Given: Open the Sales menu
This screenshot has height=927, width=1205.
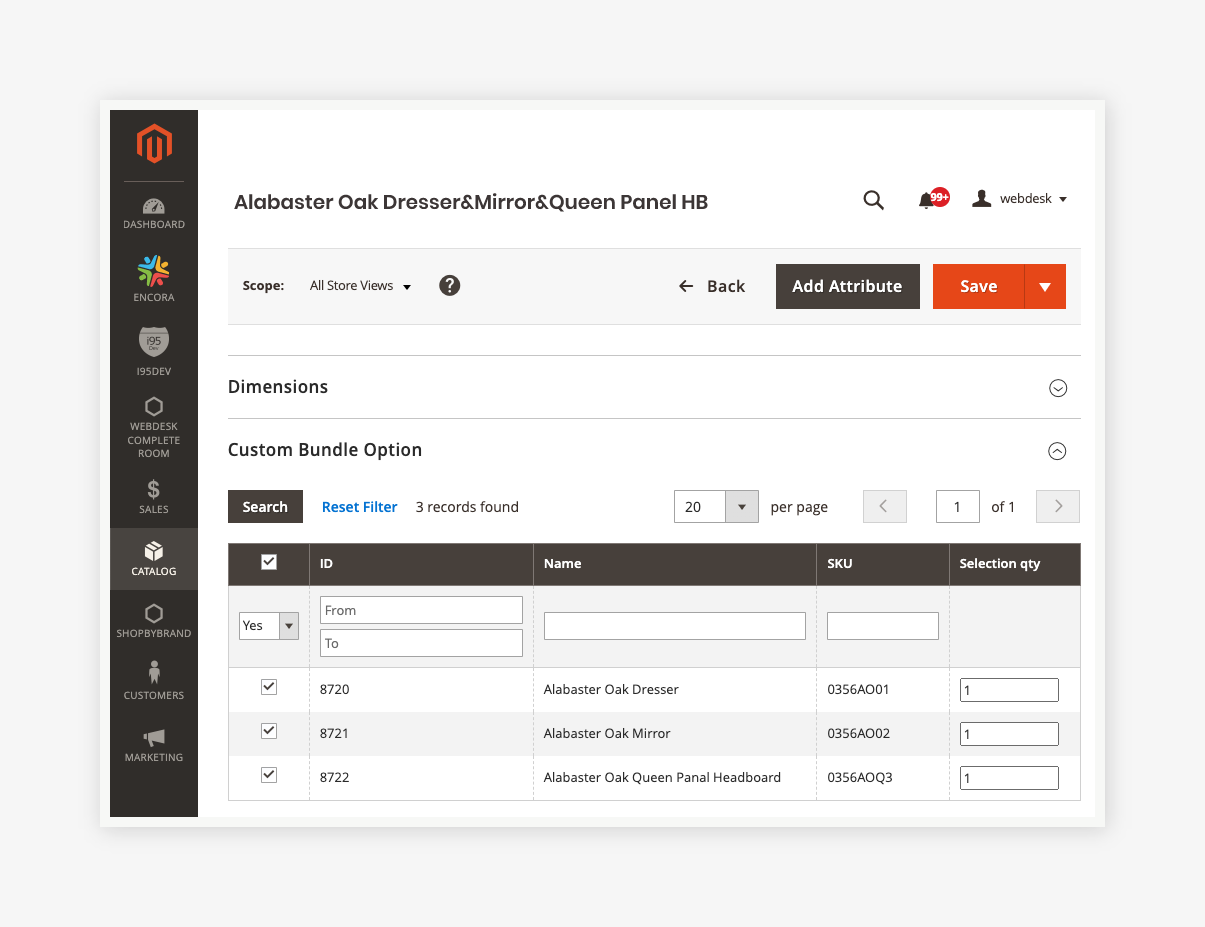Looking at the screenshot, I should pos(154,497).
